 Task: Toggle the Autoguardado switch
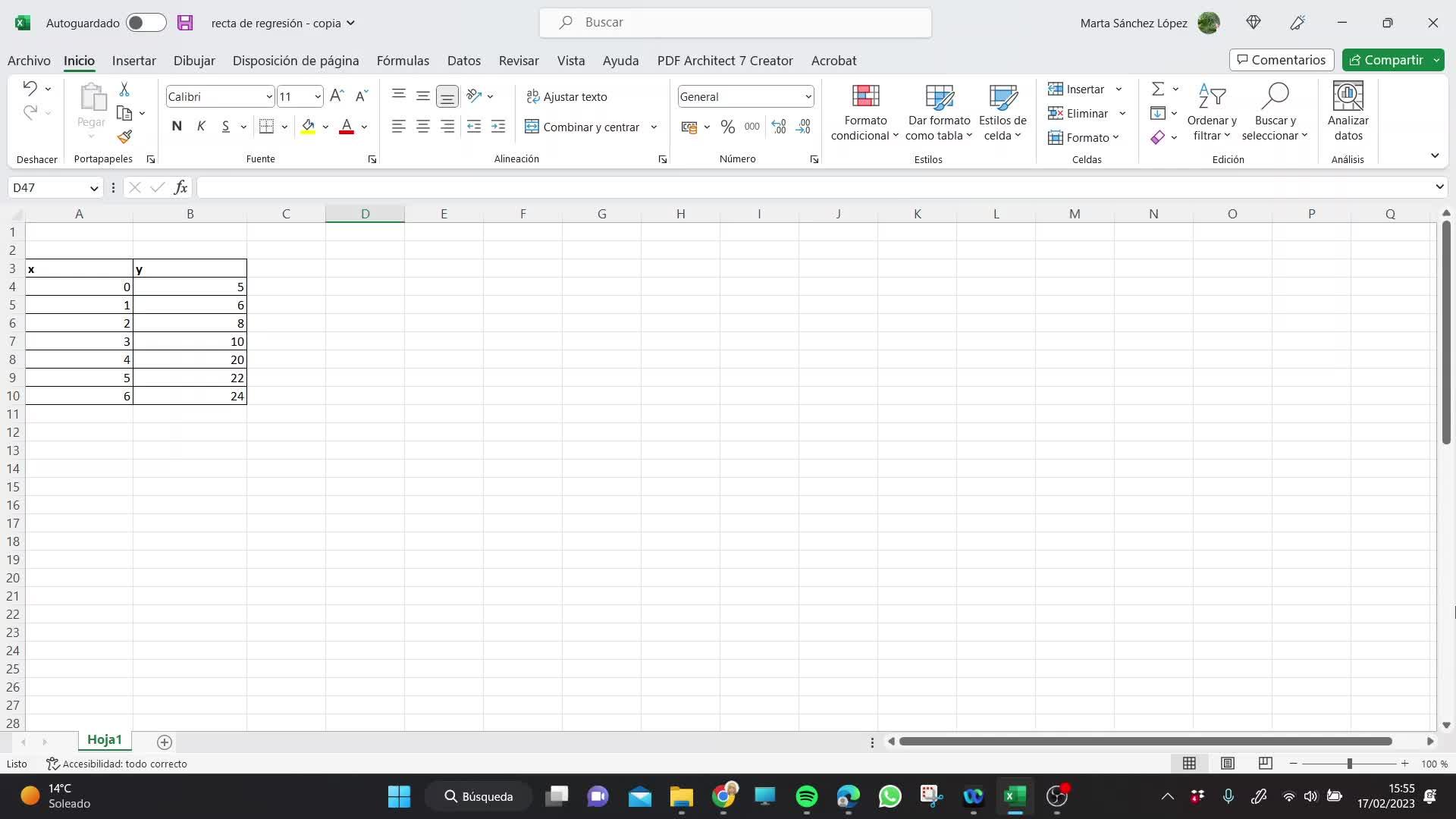click(x=146, y=23)
